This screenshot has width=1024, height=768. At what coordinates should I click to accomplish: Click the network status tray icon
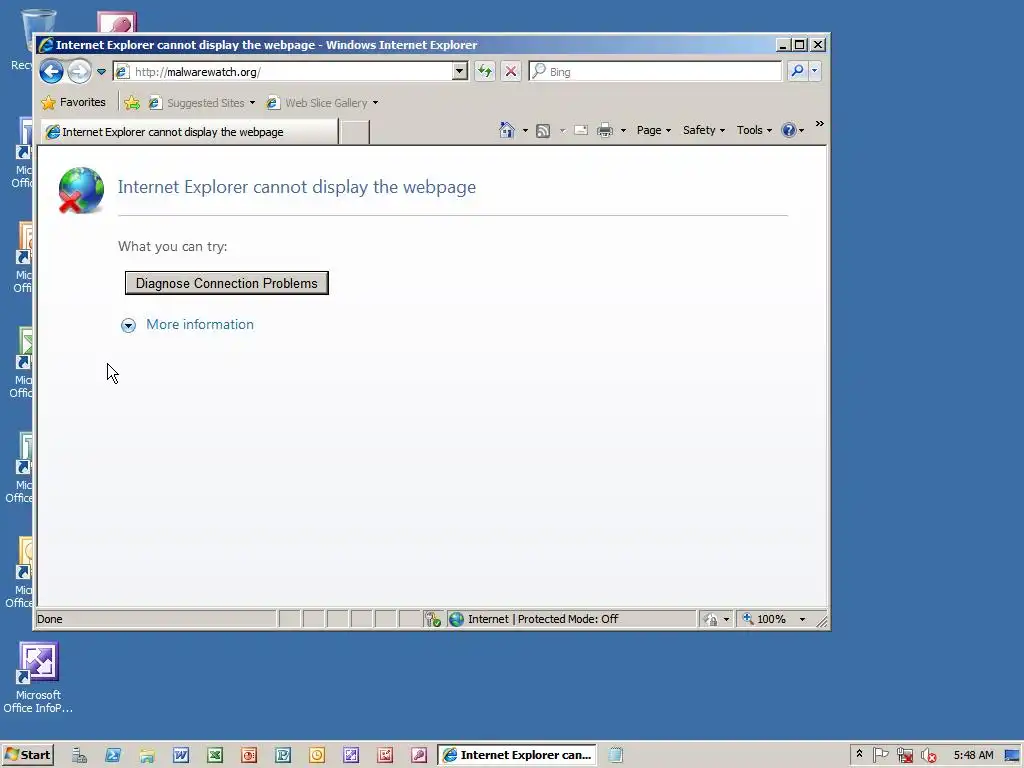904,755
